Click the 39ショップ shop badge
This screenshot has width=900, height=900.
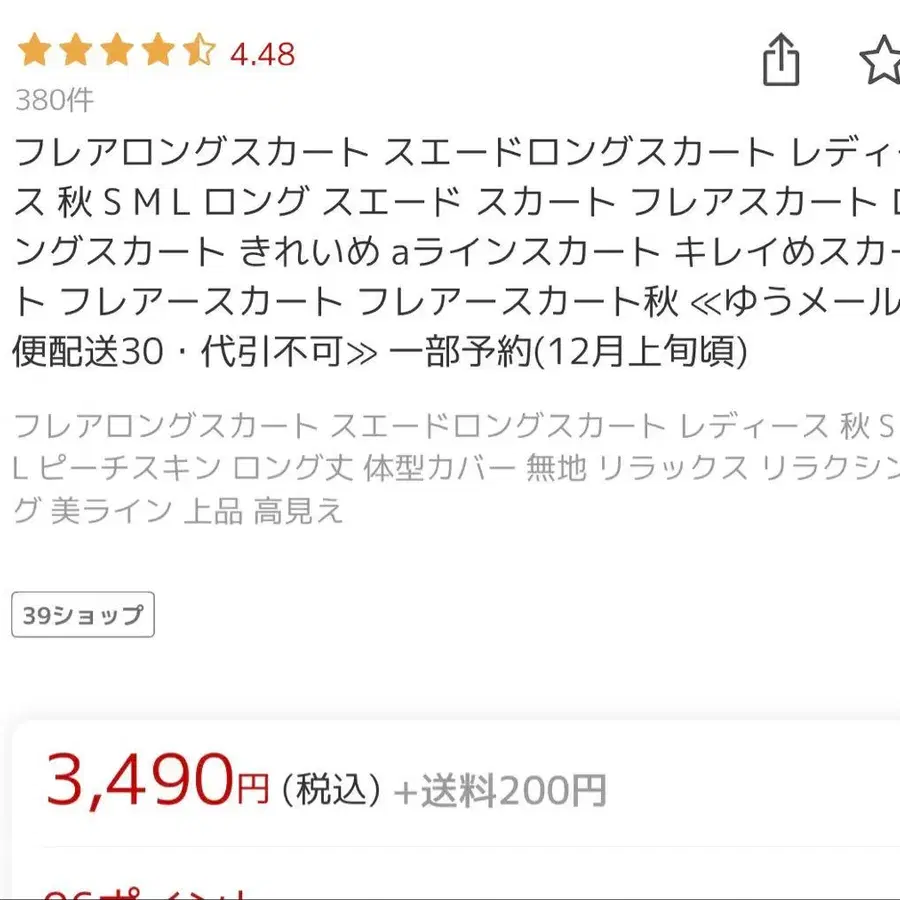click(82, 615)
